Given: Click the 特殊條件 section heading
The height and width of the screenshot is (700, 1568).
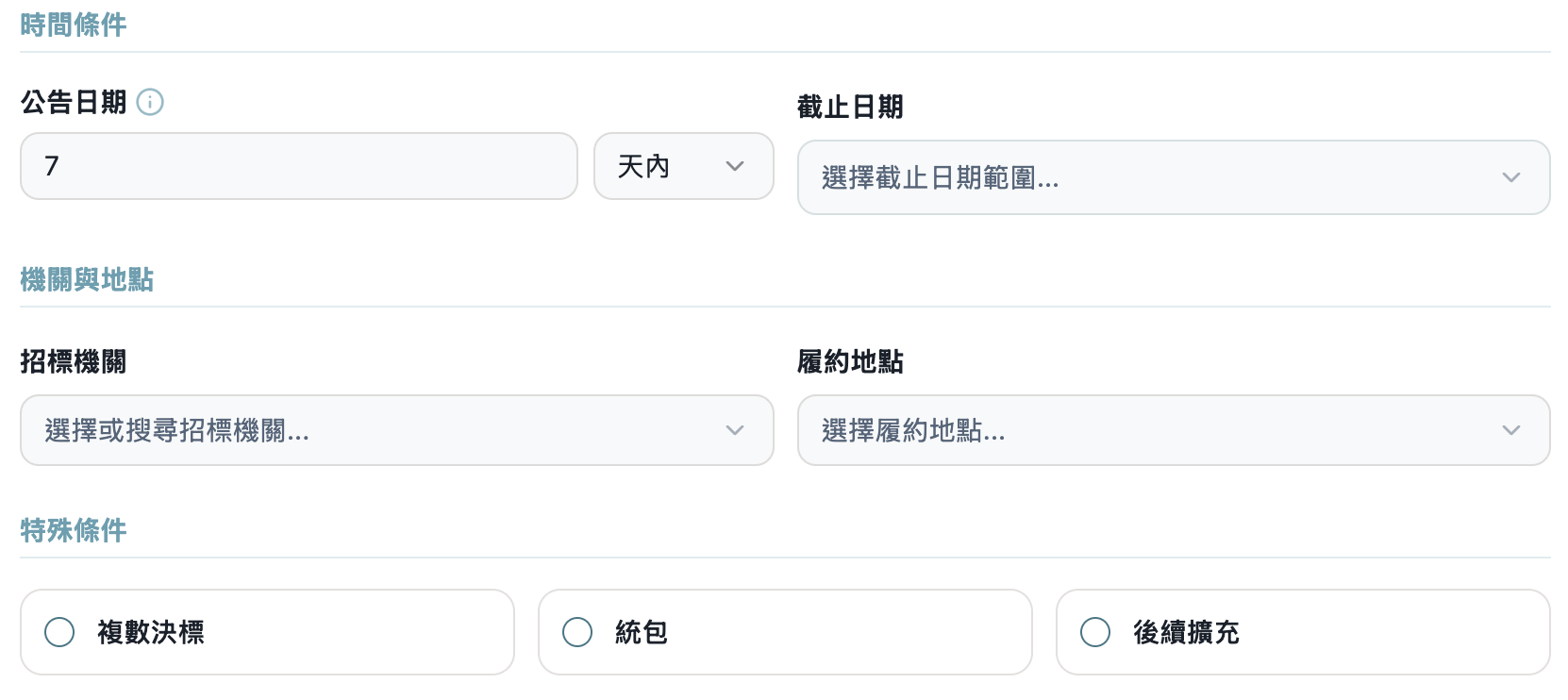Looking at the screenshot, I should coord(74,530).
